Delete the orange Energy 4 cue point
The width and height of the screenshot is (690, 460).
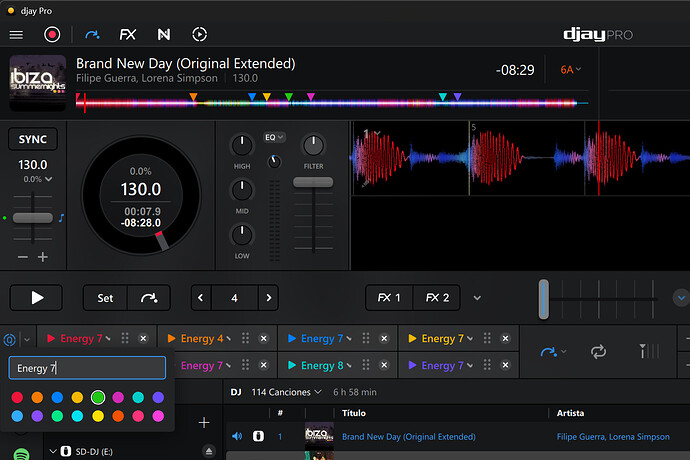point(264,339)
